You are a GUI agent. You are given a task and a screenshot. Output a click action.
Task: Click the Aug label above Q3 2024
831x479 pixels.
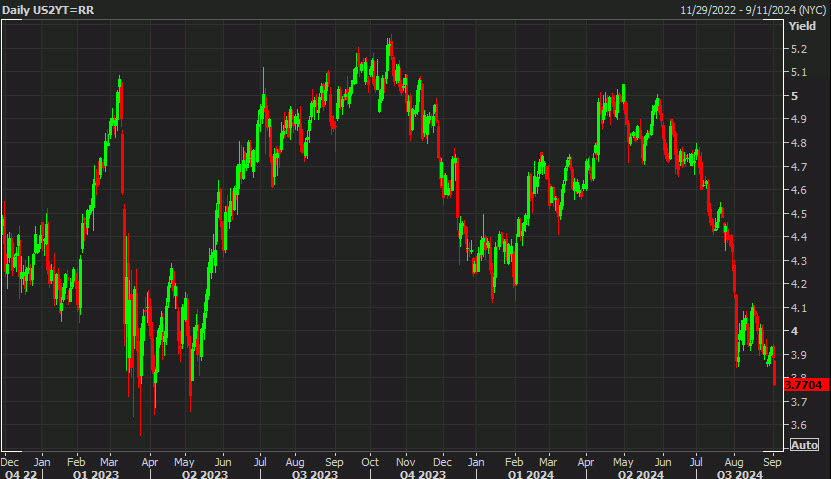pyautogui.click(x=734, y=462)
